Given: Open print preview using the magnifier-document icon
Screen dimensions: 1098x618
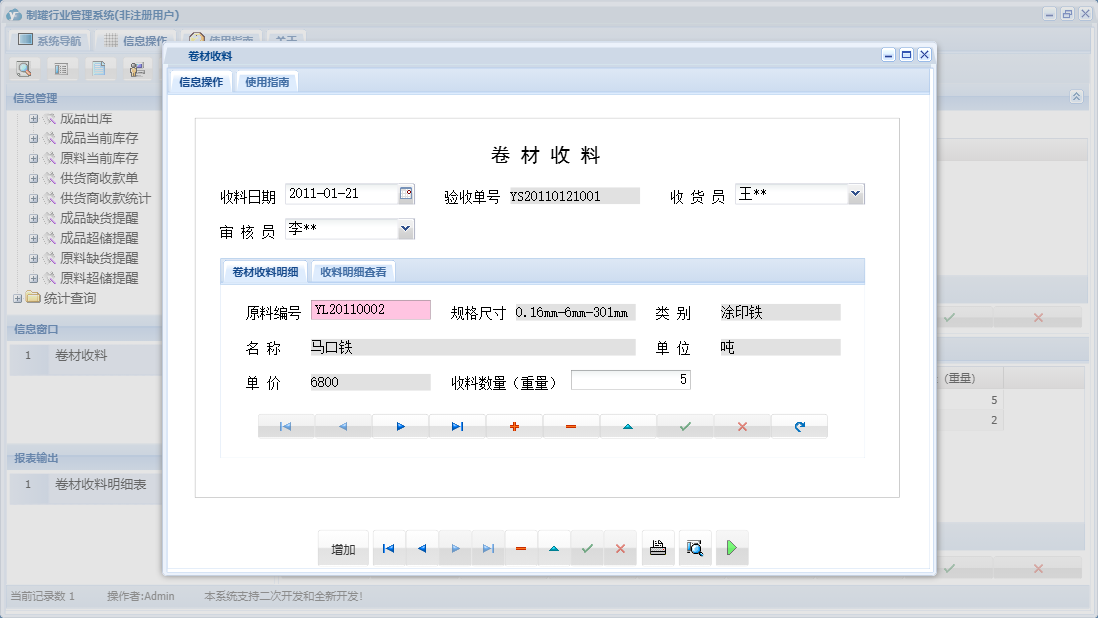Looking at the screenshot, I should click(x=694, y=547).
